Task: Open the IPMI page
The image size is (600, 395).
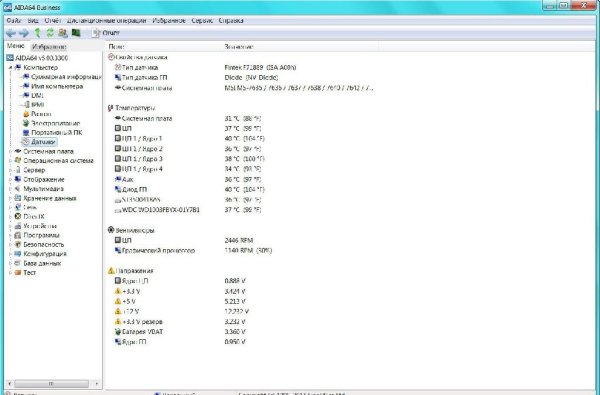Action: tap(33, 104)
